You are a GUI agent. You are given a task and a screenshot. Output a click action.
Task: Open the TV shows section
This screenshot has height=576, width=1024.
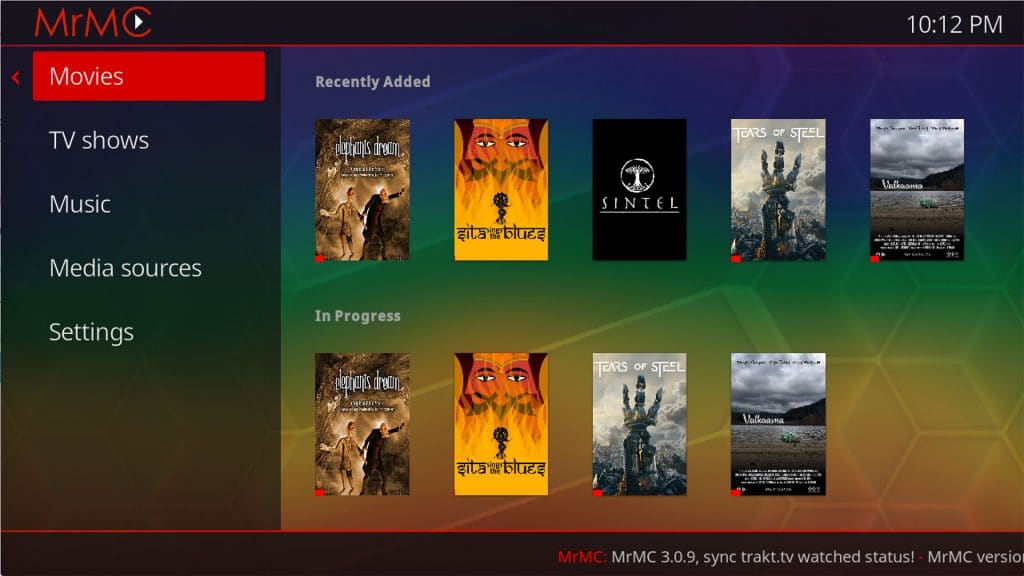tap(99, 140)
